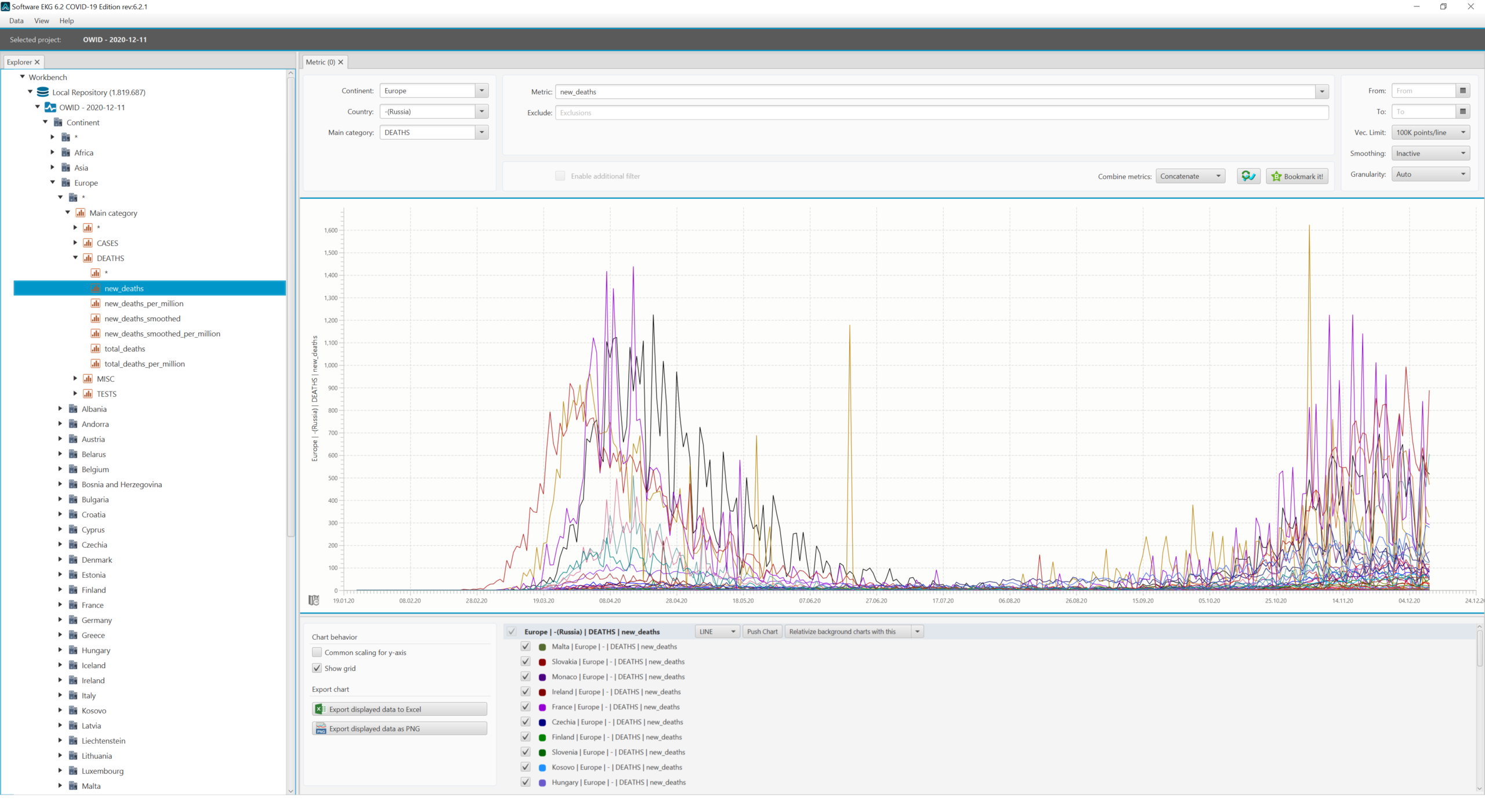Screen dimensions: 1485x812
Task: Click the Local Repository database icon
Action: click(43, 92)
